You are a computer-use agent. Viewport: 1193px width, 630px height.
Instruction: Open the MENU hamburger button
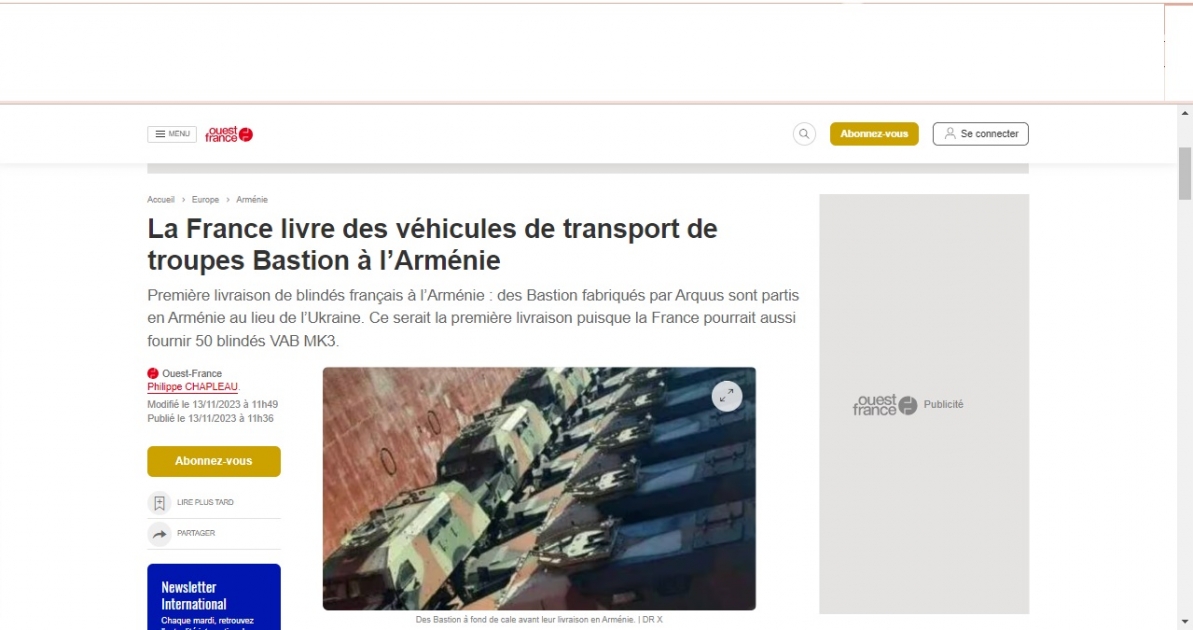(172, 134)
